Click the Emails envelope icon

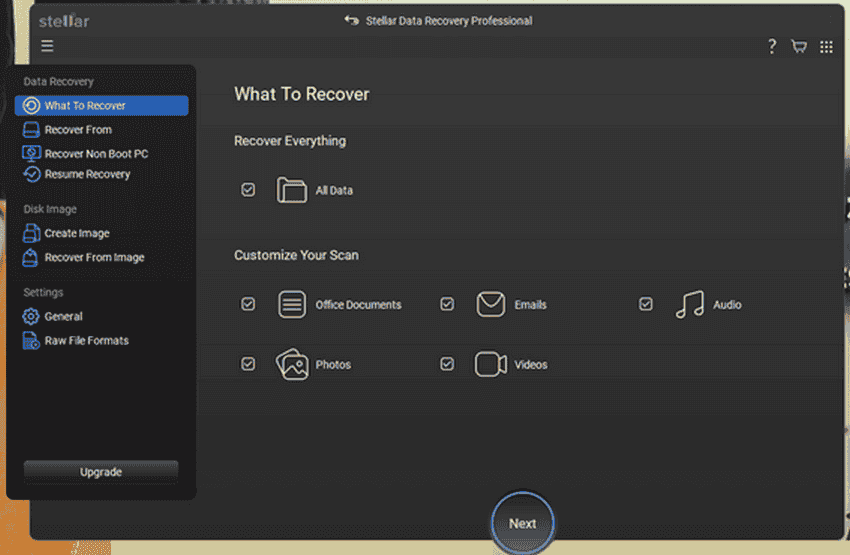[x=490, y=305]
